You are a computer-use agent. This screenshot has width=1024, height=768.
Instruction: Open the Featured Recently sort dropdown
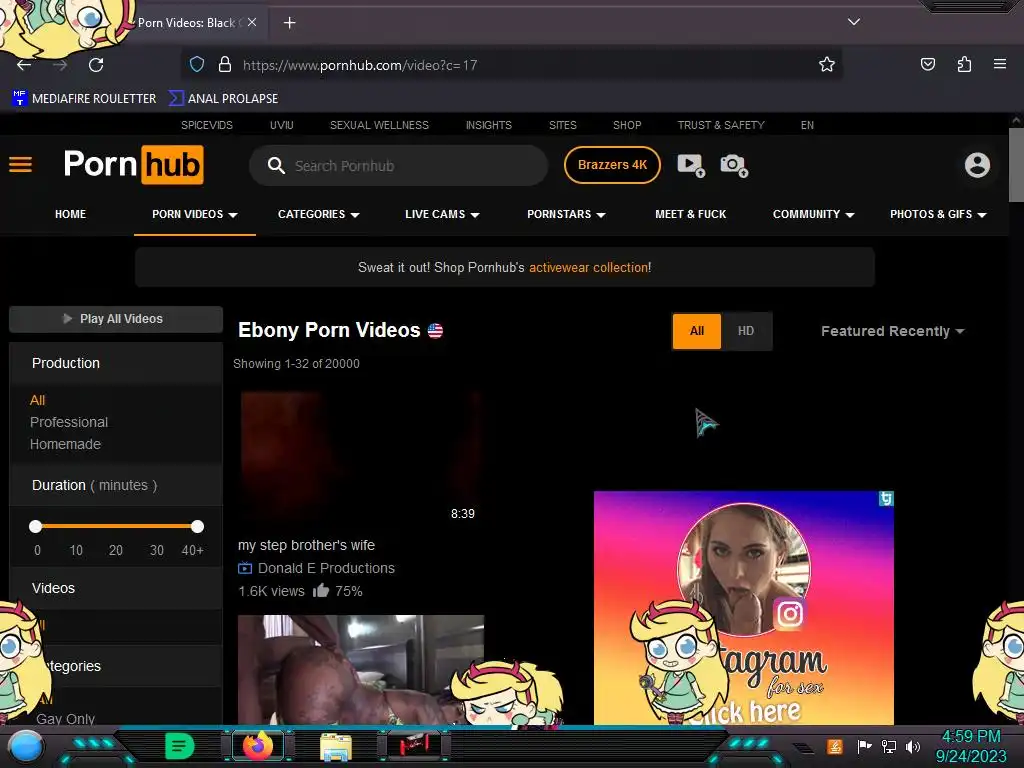(x=892, y=331)
